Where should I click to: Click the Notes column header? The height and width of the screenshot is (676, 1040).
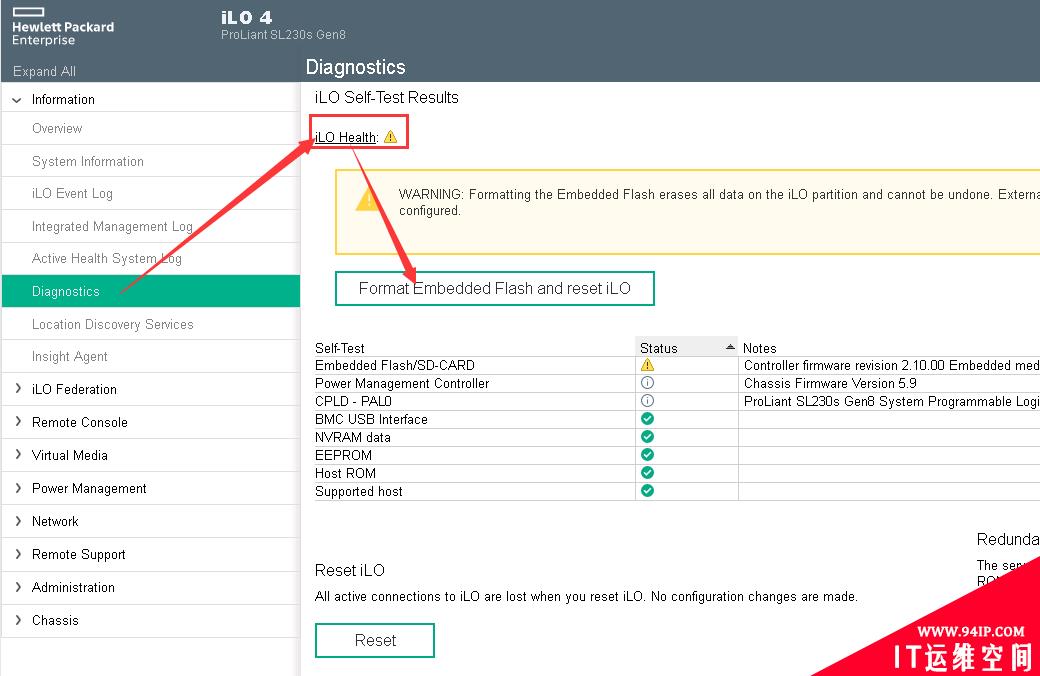(759, 348)
